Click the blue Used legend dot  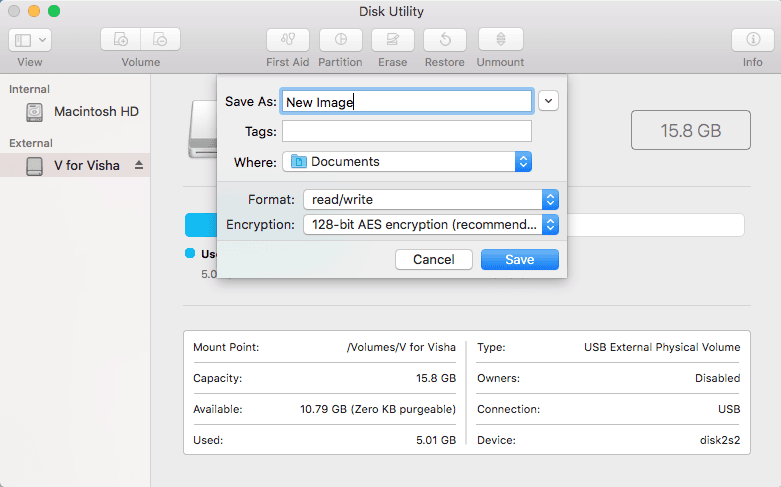pyautogui.click(x=190, y=253)
